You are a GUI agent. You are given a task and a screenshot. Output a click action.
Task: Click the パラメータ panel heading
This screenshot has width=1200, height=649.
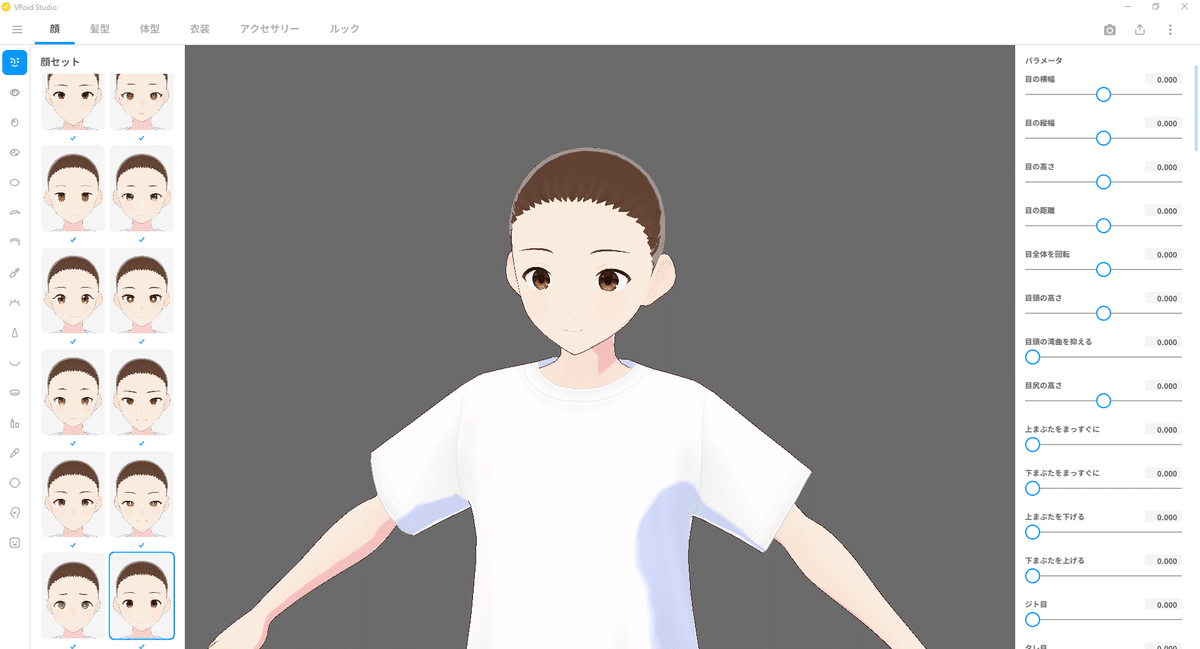pyautogui.click(x=1044, y=61)
